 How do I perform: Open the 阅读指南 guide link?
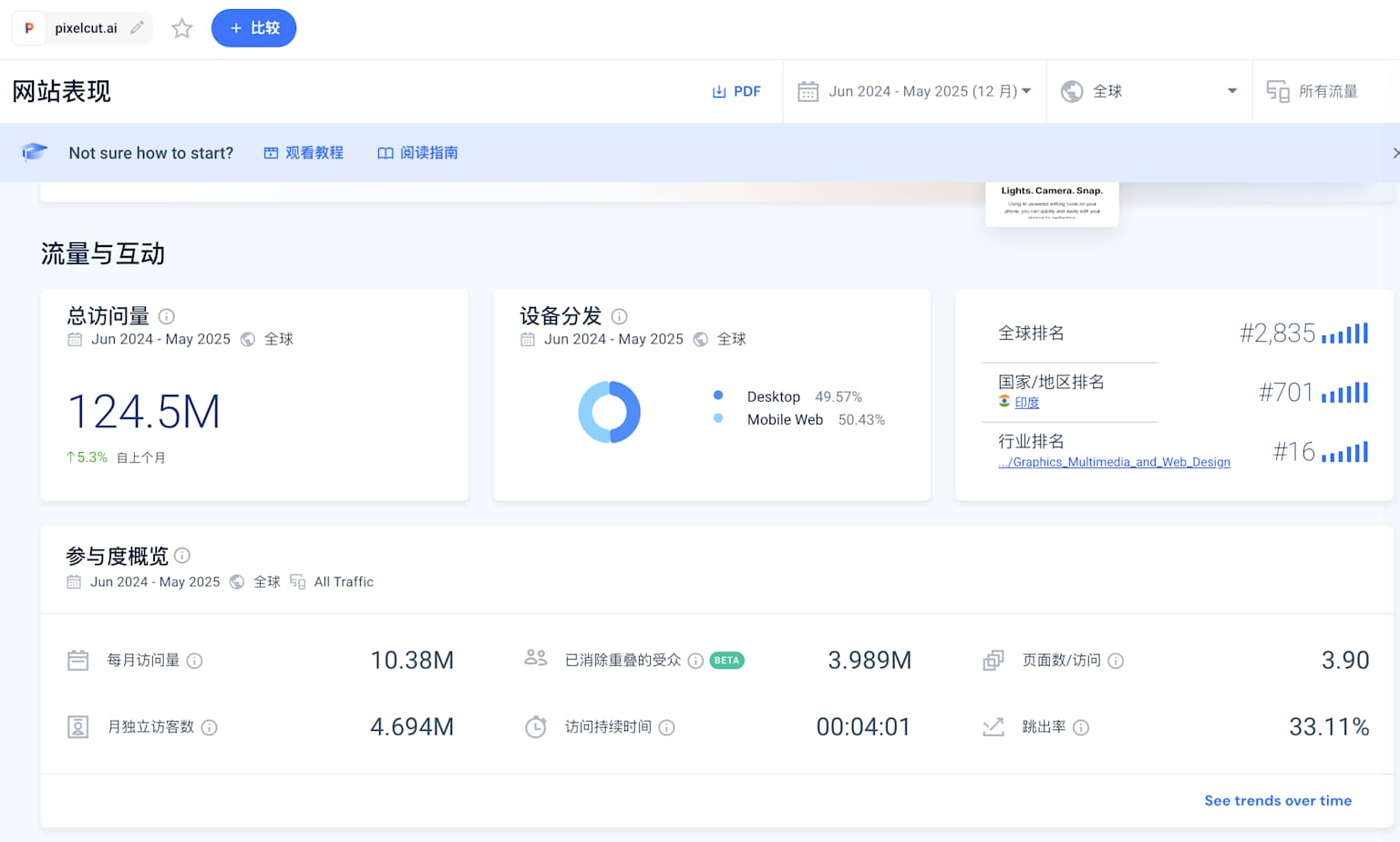(418, 153)
